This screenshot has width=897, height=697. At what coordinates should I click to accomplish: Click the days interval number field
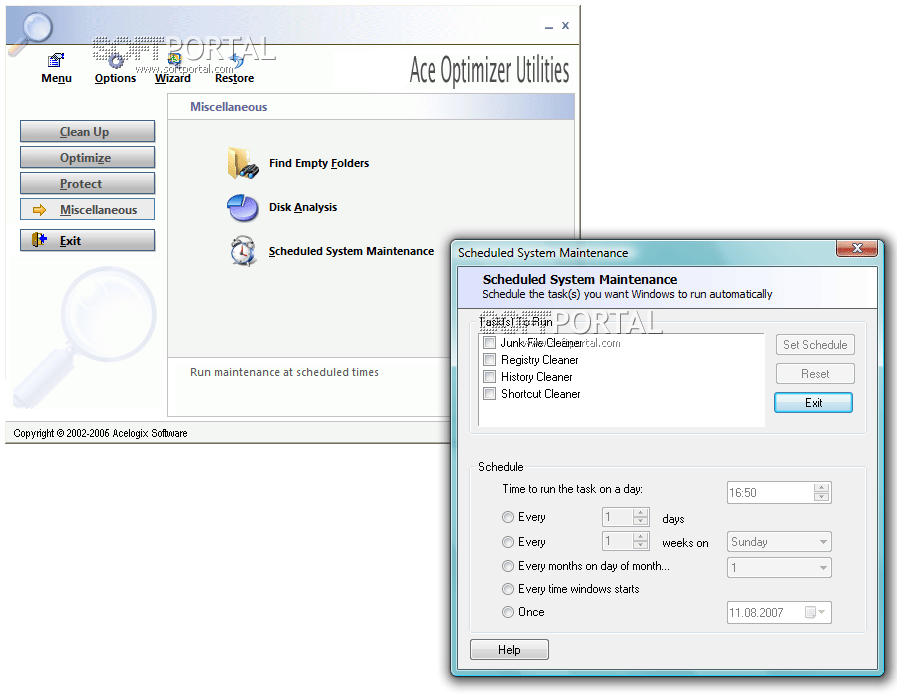tap(618, 517)
